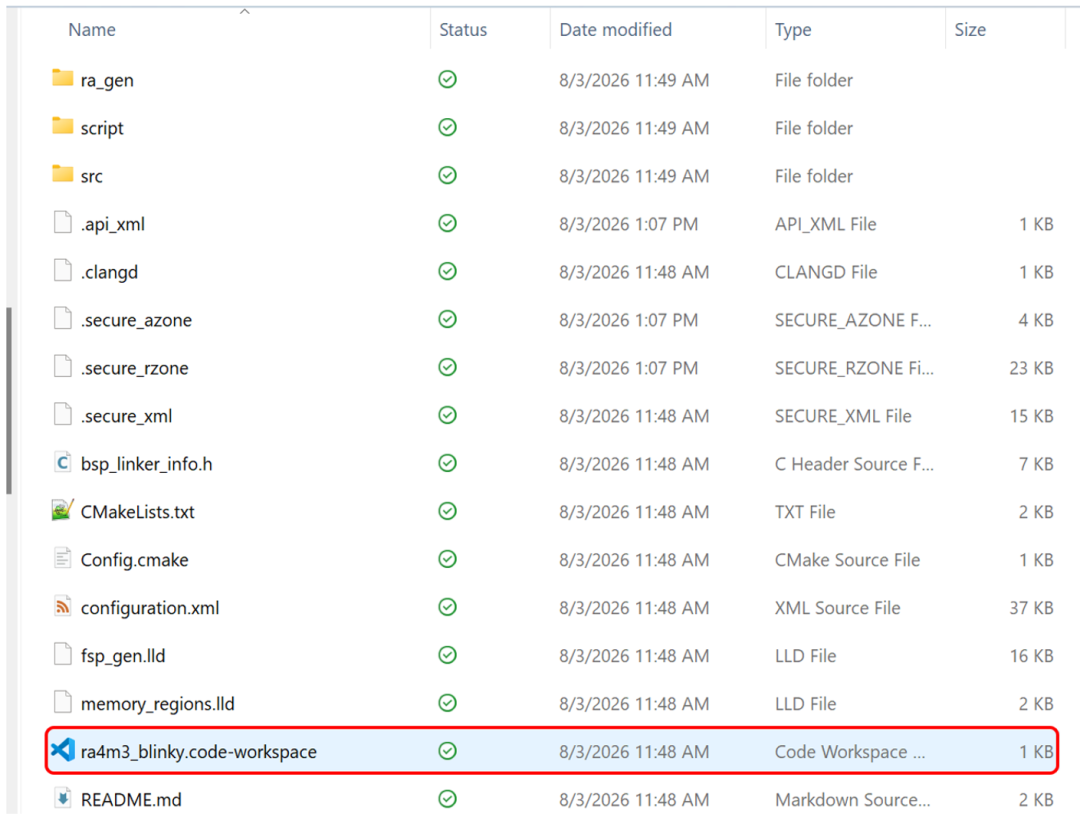Click the sync status checkmark for configuration.xml
The image size is (1080, 817).
click(448, 607)
